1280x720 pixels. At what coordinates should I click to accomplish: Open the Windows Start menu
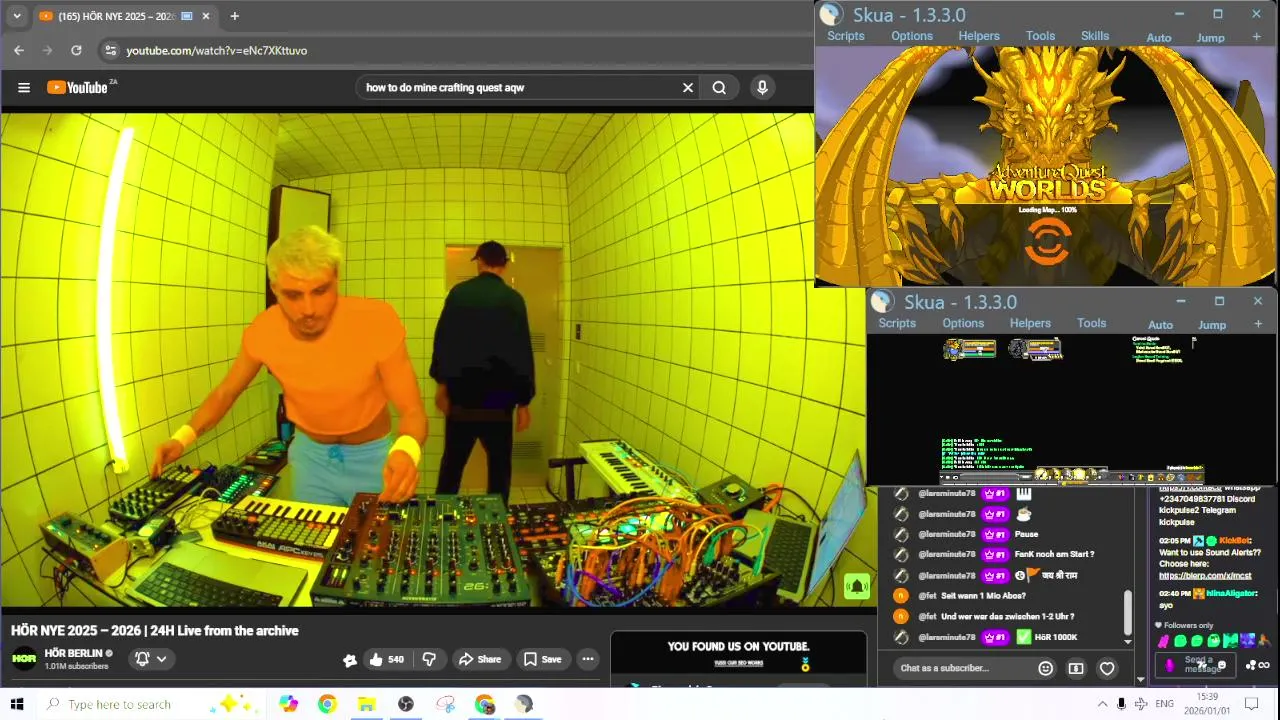coord(17,704)
